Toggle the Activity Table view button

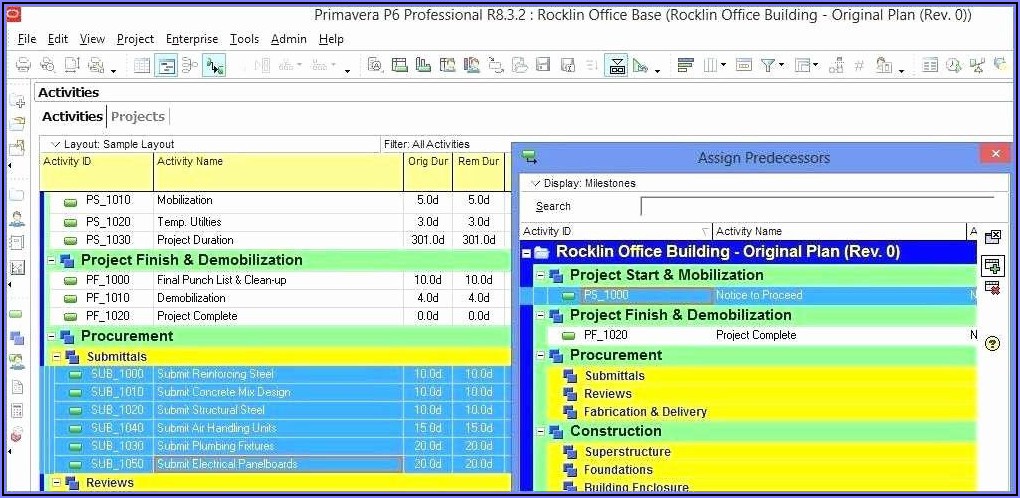click(x=142, y=66)
